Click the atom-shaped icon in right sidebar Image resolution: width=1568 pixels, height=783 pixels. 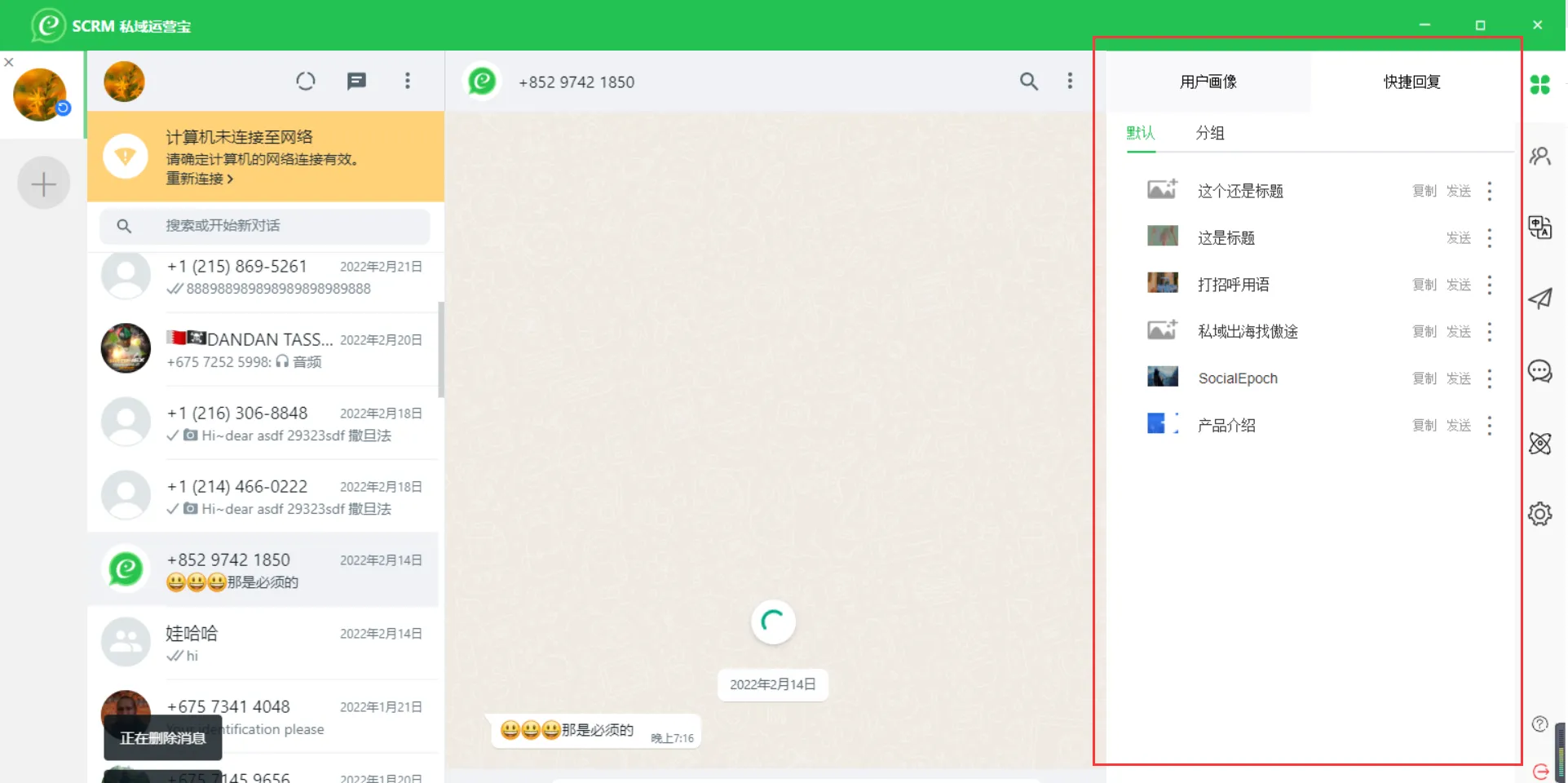coord(1539,443)
